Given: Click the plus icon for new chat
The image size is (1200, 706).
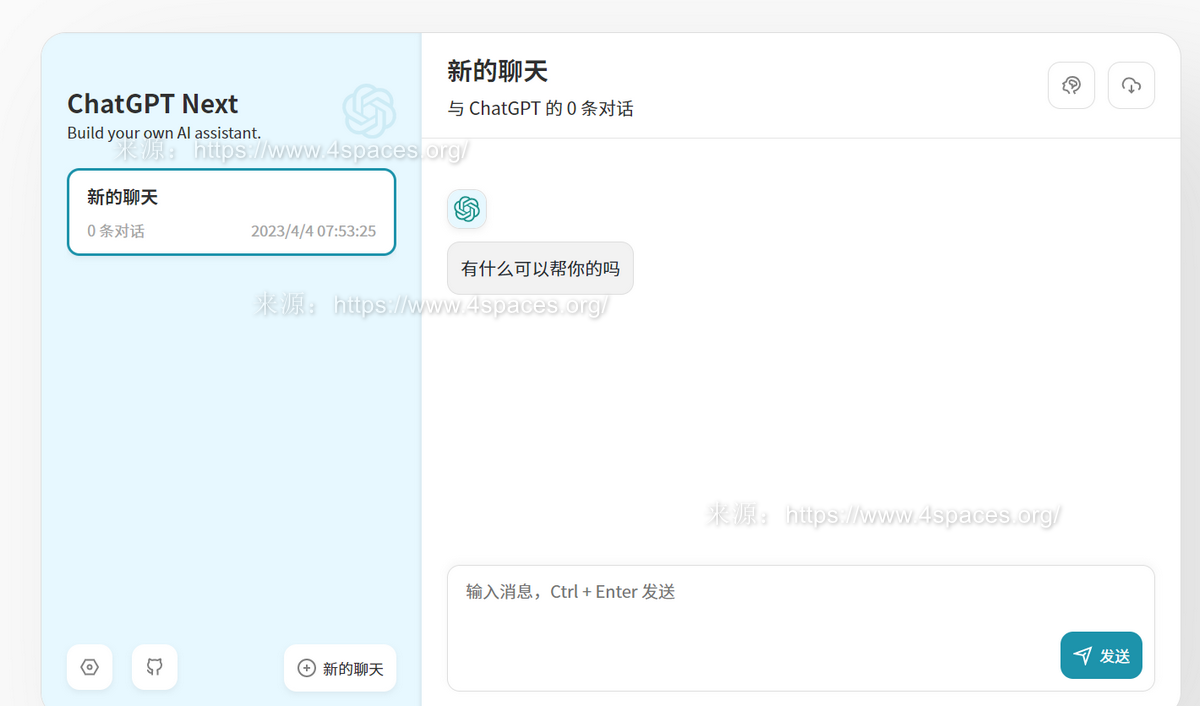Looking at the screenshot, I should click(x=307, y=668).
